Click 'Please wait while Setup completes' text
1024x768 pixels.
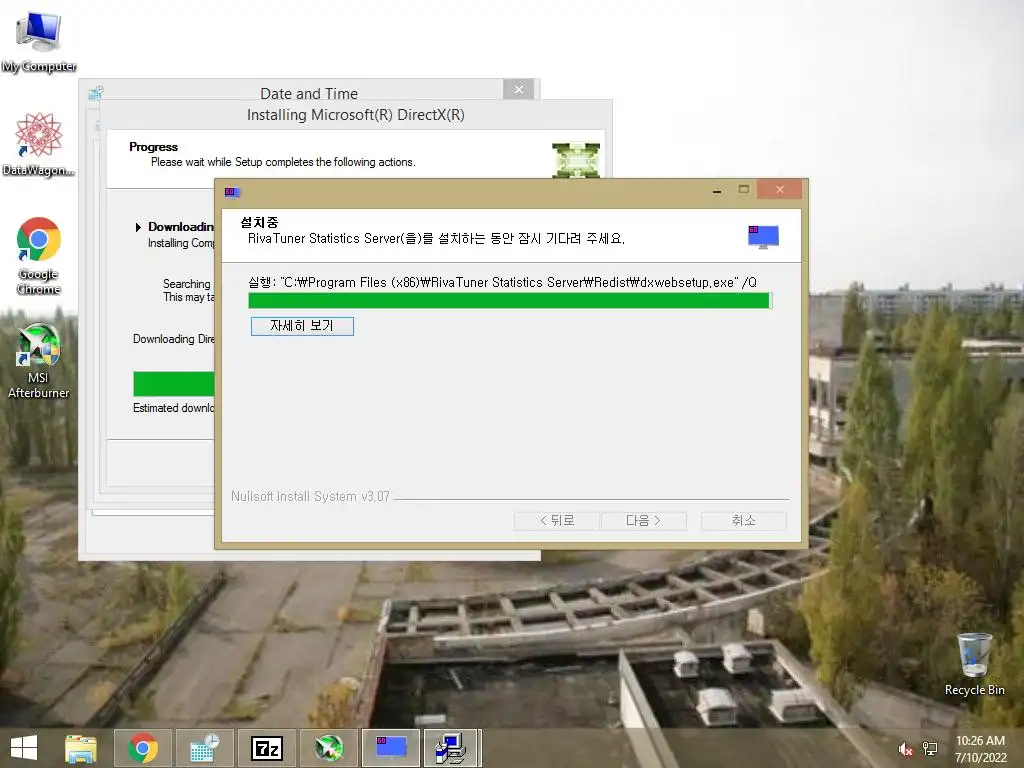(283, 162)
